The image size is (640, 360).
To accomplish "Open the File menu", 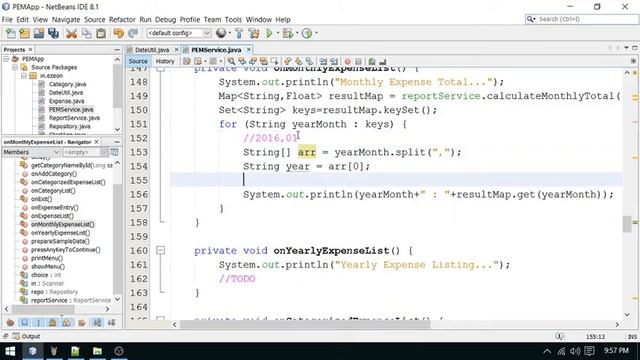I will [x=7, y=20].
